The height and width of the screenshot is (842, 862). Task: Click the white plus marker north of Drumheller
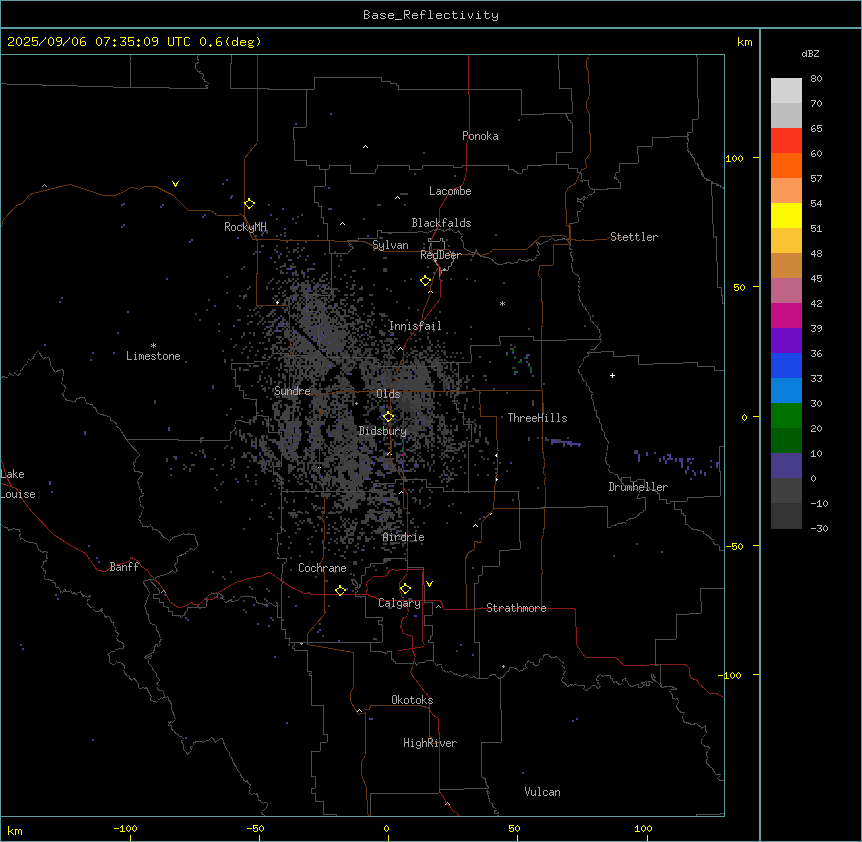612,375
